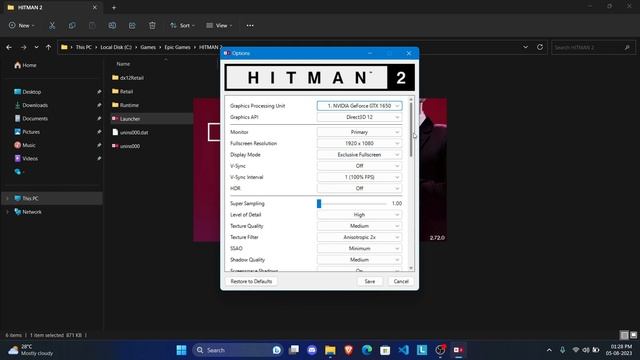Click New button in File Explorer
640x360 pixels.
21,25
